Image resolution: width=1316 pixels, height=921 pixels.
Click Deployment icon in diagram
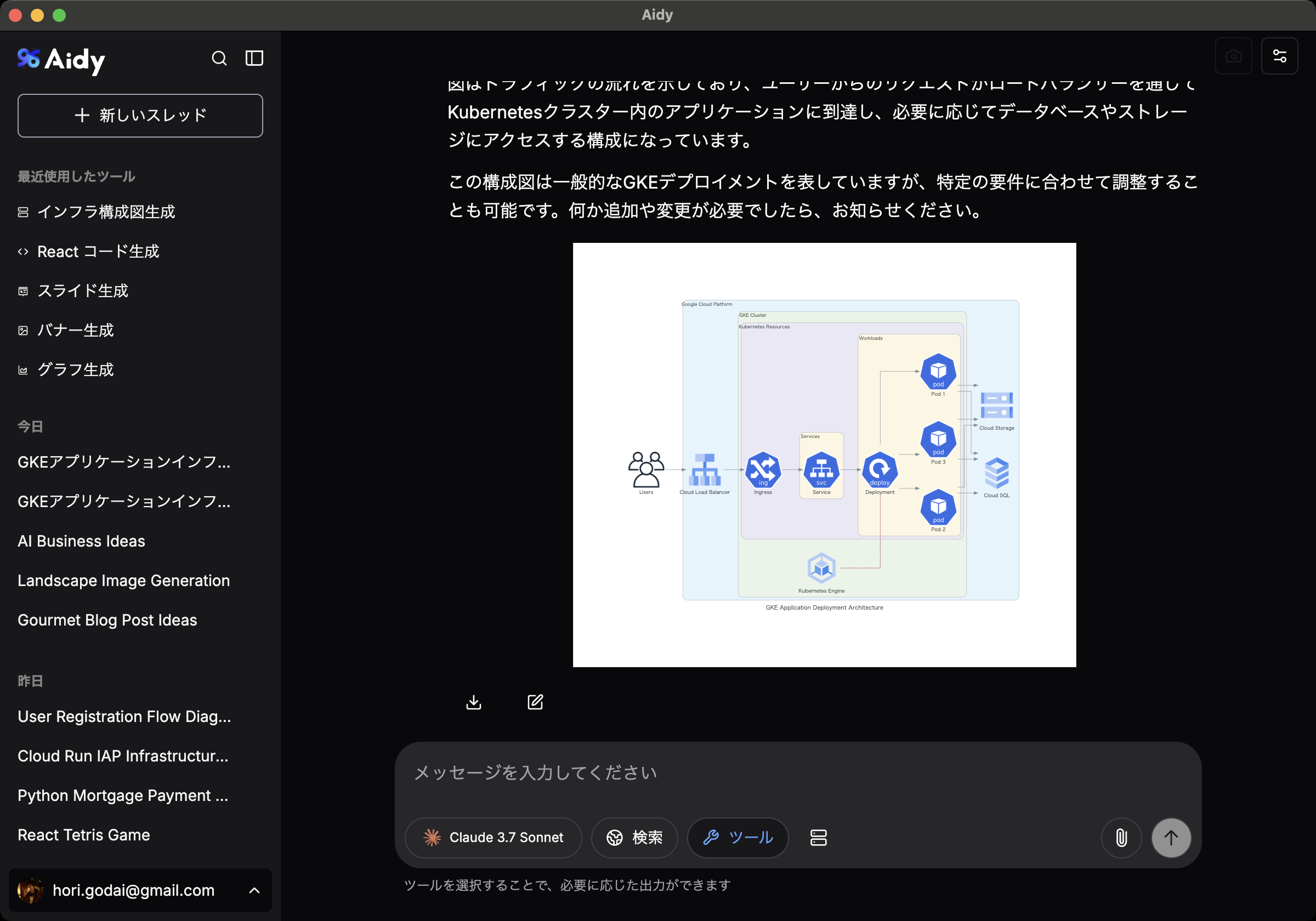(880, 470)
